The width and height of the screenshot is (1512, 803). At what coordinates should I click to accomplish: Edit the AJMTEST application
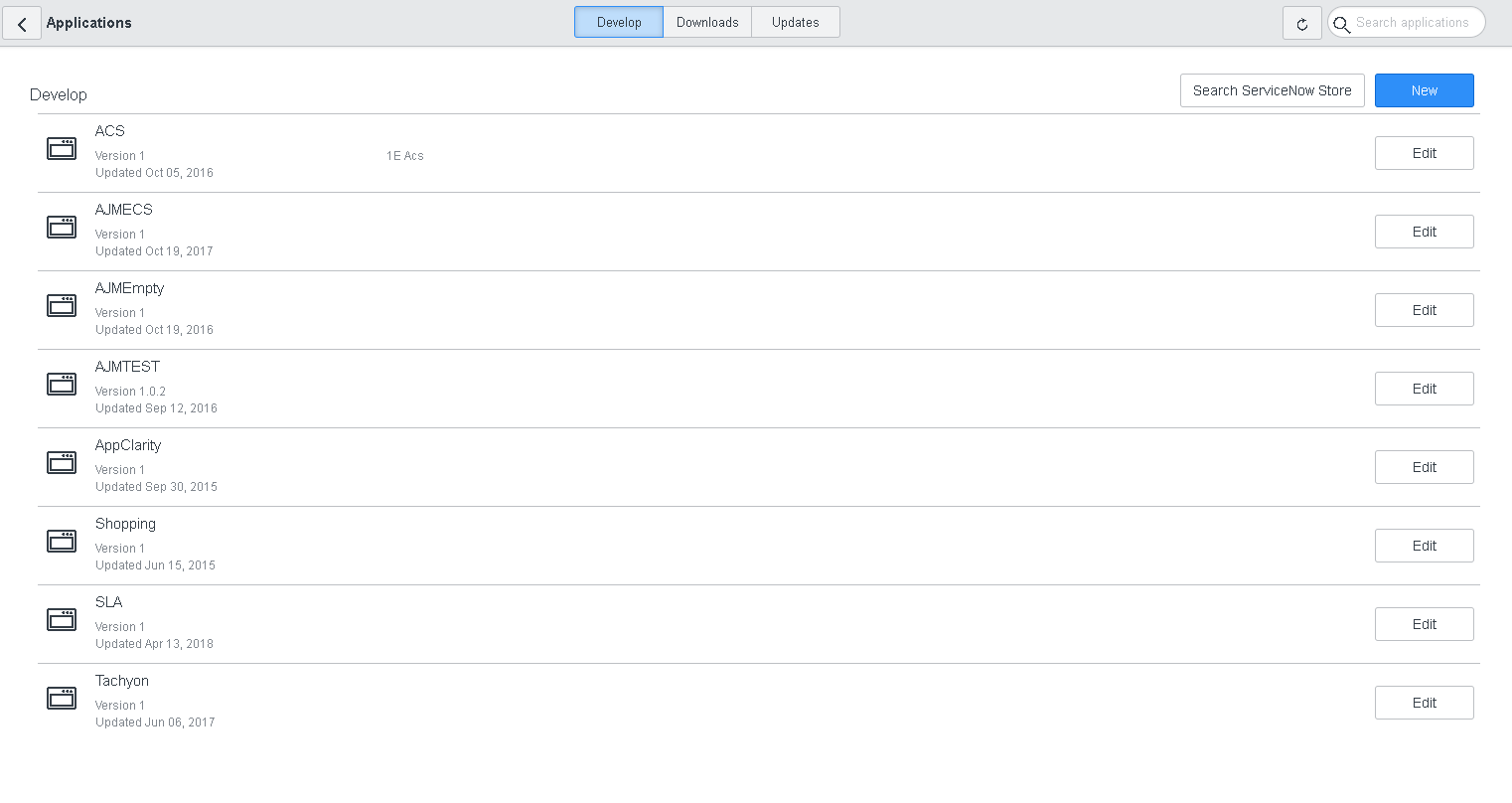point(1424,389)
